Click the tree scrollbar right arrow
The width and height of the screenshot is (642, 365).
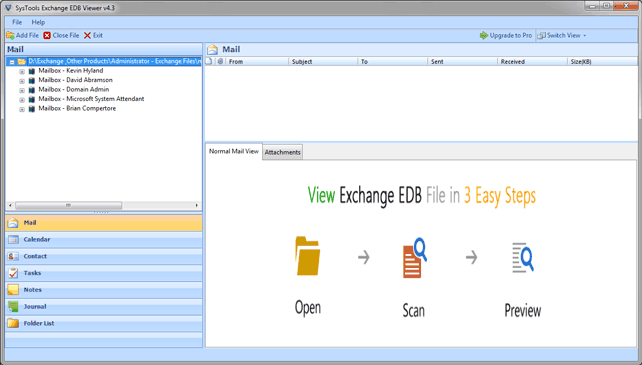point(197,205)
